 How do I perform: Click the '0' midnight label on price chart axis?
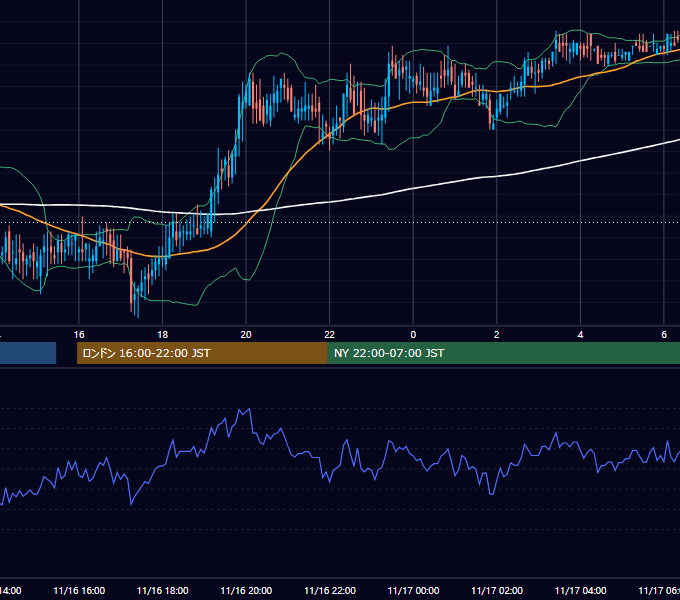point(413,335)
